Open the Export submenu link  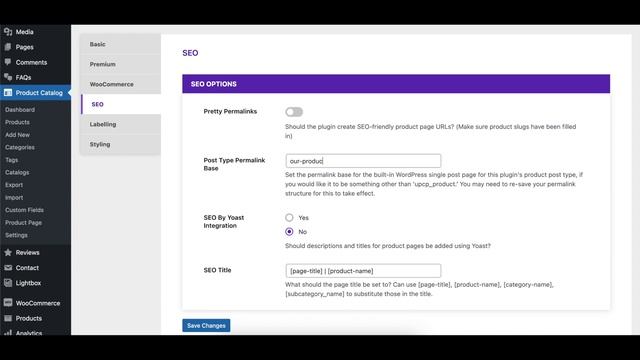14,184
